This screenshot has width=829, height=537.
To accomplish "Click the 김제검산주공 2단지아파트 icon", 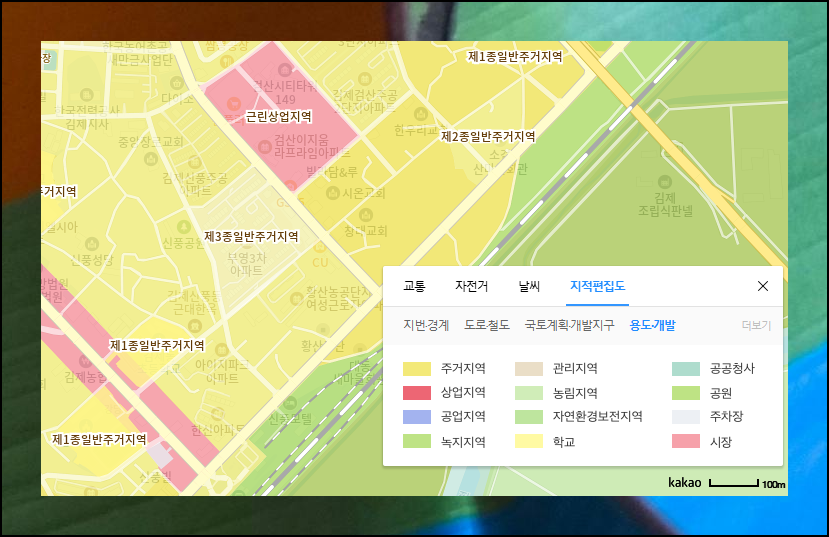I will 365,80.
